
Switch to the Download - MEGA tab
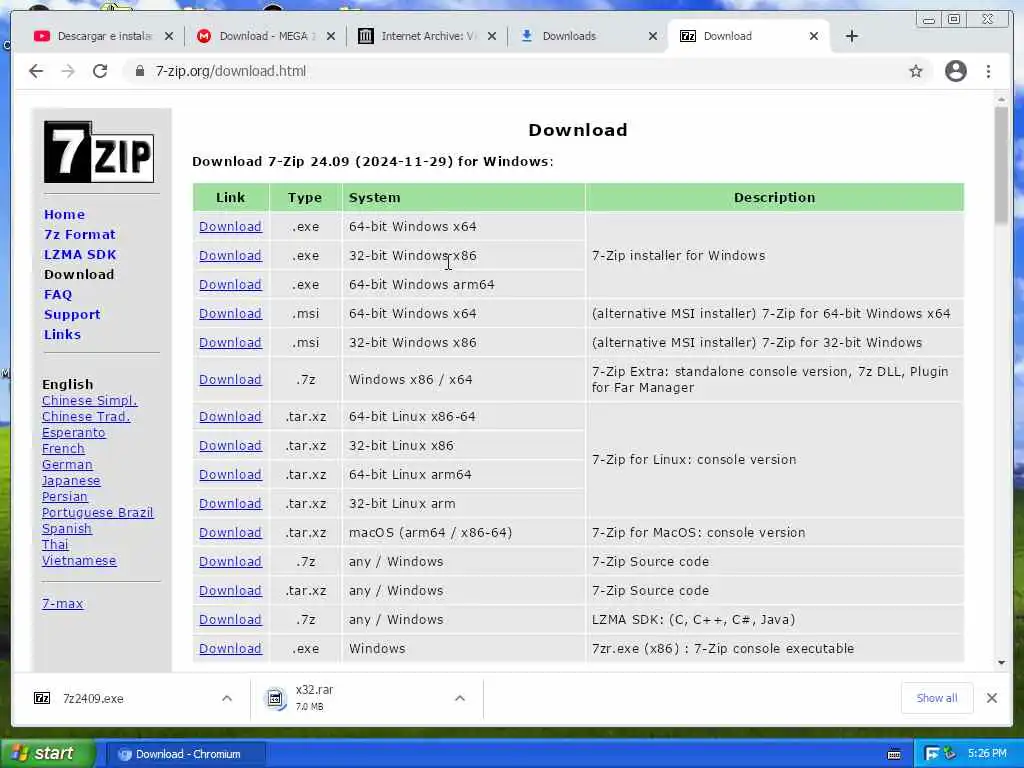266,36
